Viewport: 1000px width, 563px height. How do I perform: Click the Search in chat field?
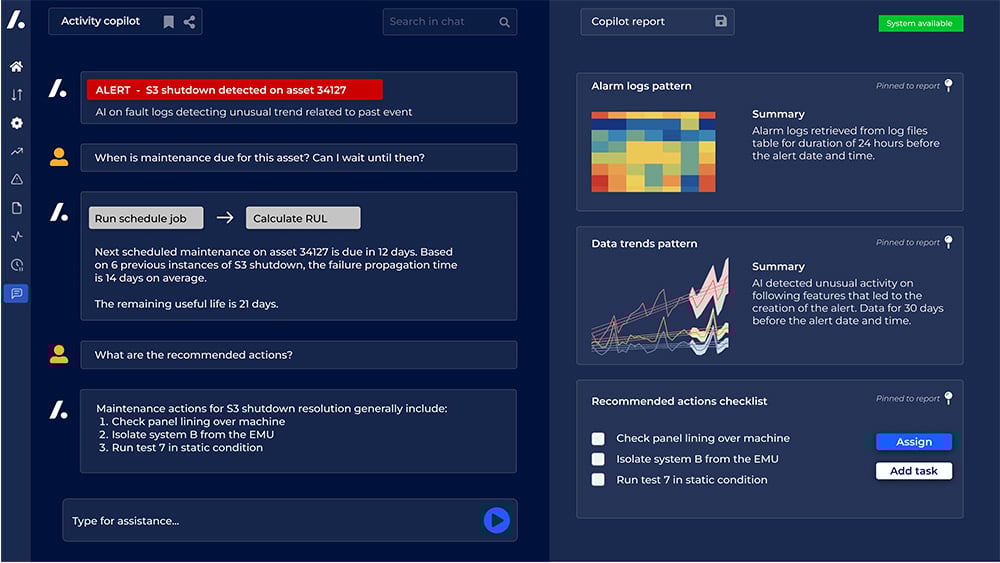[x=440, y=22]
